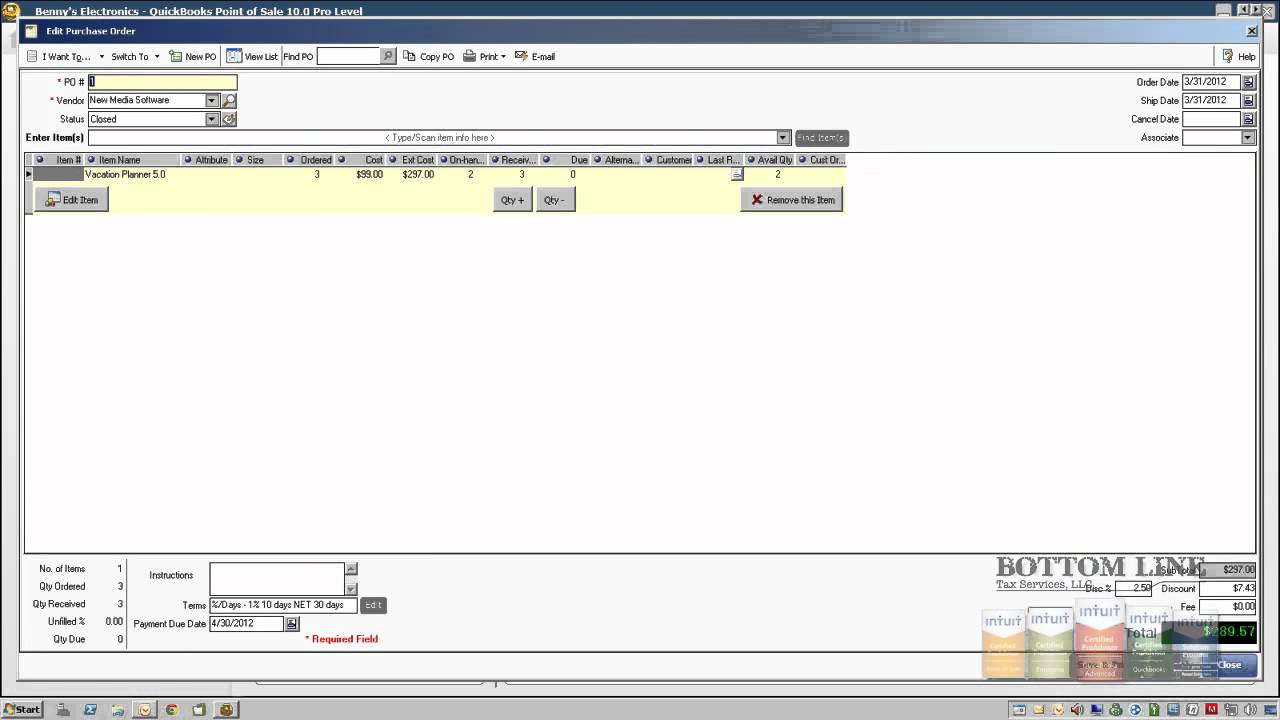The image size is (1280, 720).
Task: Click into the Find PO search field
Action: click(x=349, y=56)
